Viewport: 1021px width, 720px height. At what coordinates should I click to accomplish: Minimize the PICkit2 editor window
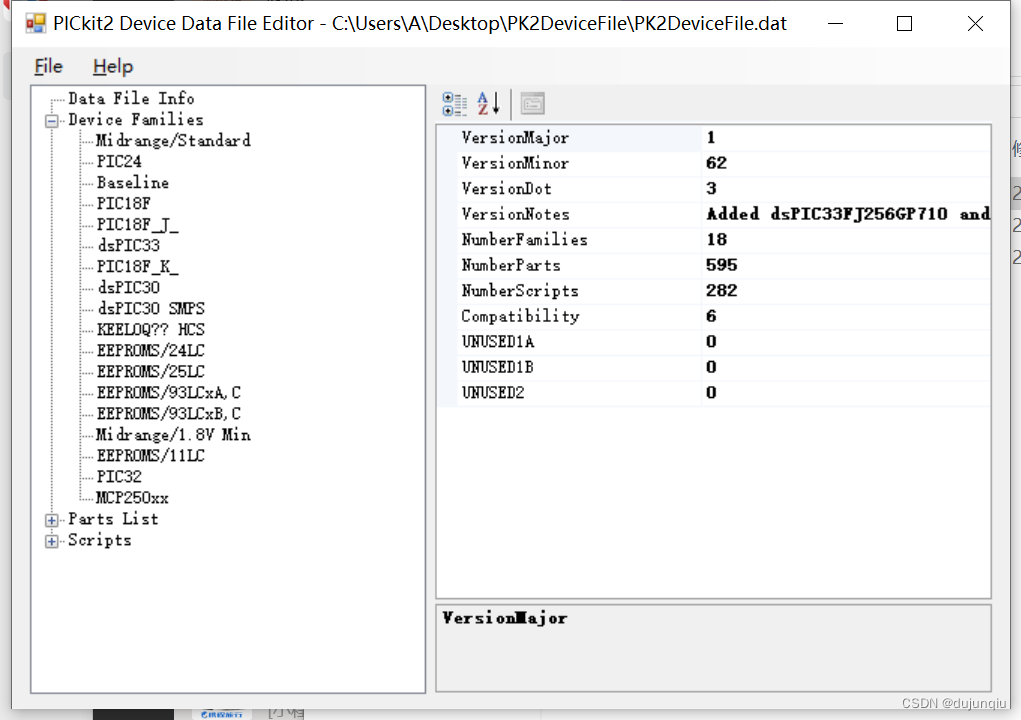835,24
